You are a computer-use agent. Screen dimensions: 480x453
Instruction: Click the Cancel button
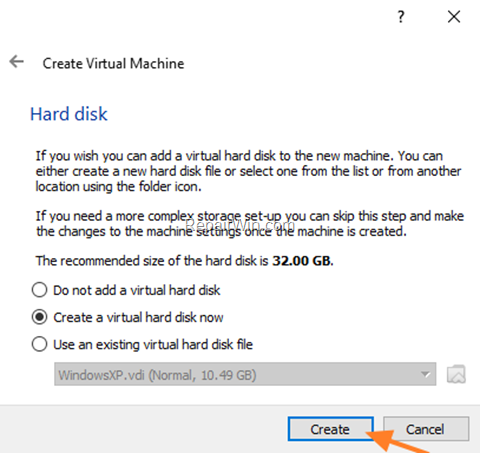426,429
